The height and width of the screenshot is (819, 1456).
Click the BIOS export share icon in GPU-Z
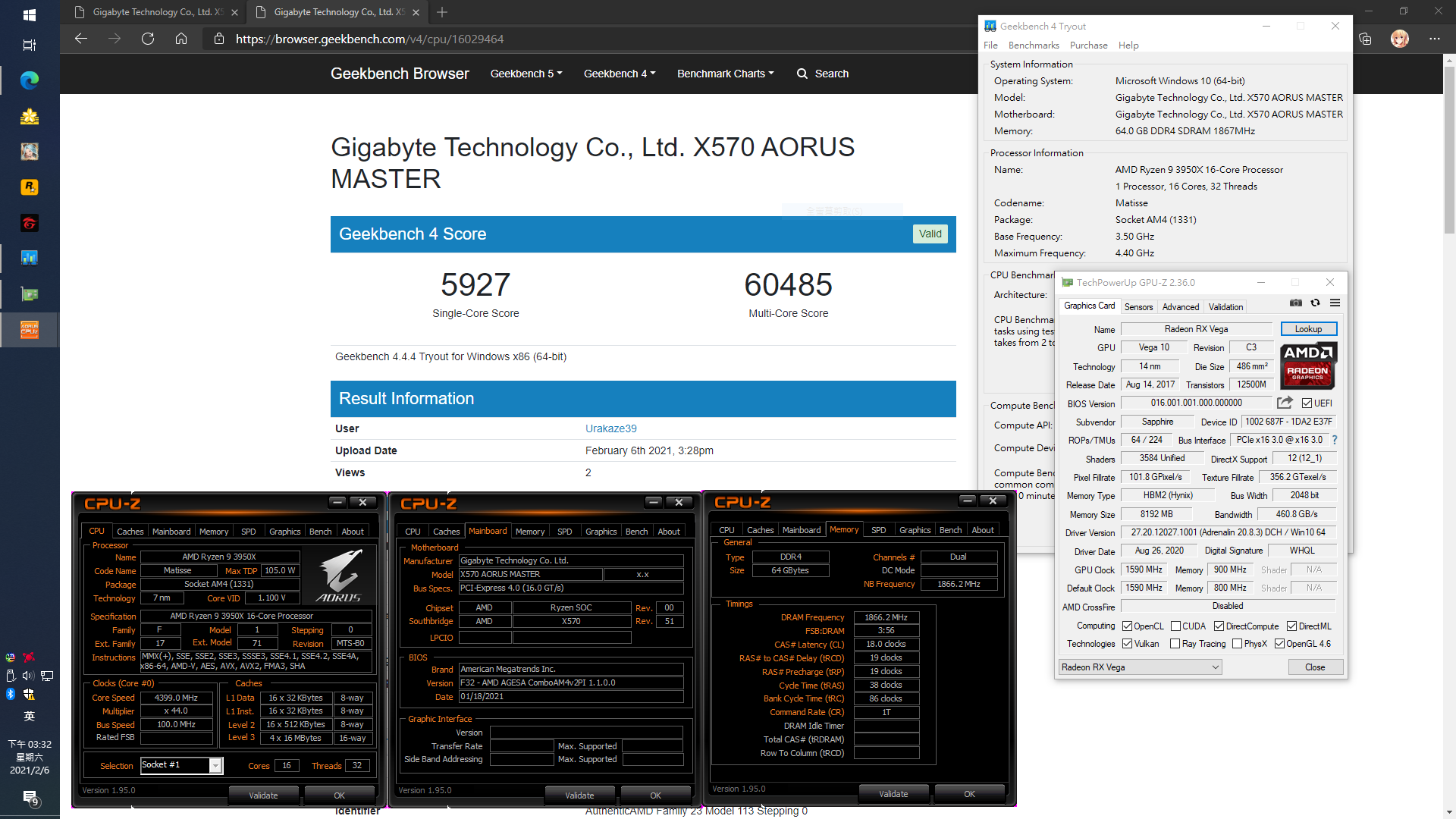(1285, 403)
